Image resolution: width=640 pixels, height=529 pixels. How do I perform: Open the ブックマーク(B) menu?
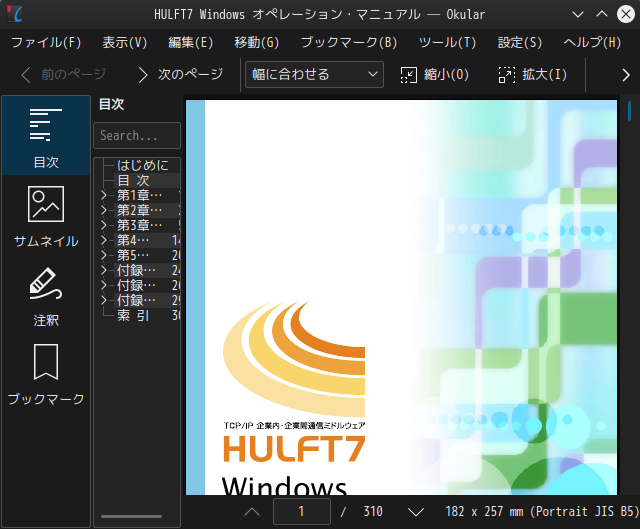349,42
